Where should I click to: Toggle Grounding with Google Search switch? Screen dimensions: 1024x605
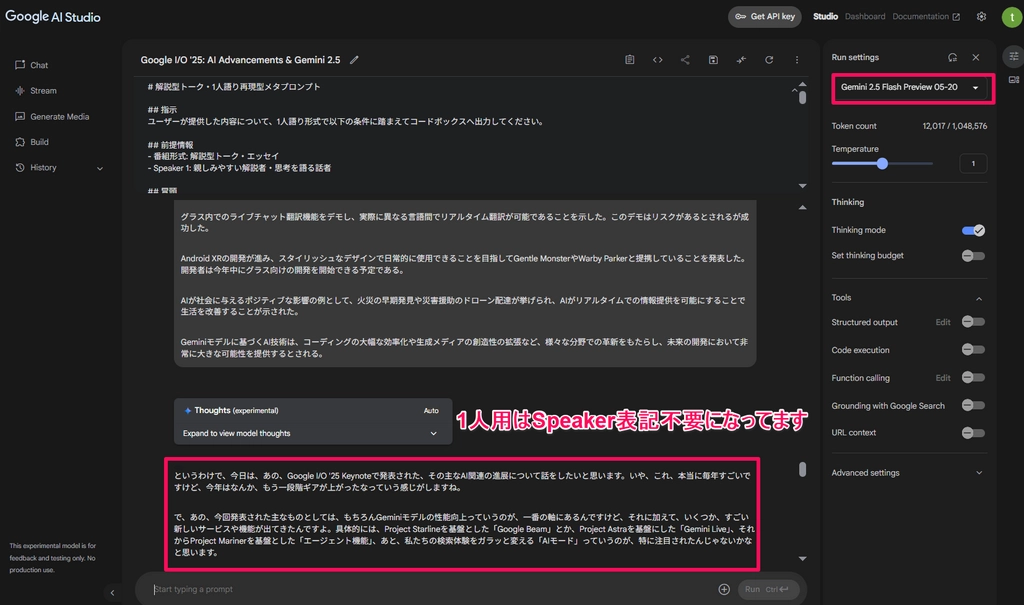(x=973, y=406)
